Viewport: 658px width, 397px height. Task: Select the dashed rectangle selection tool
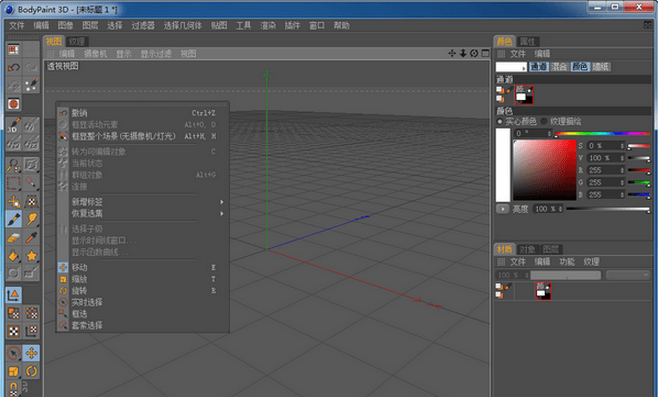point(13,183)
